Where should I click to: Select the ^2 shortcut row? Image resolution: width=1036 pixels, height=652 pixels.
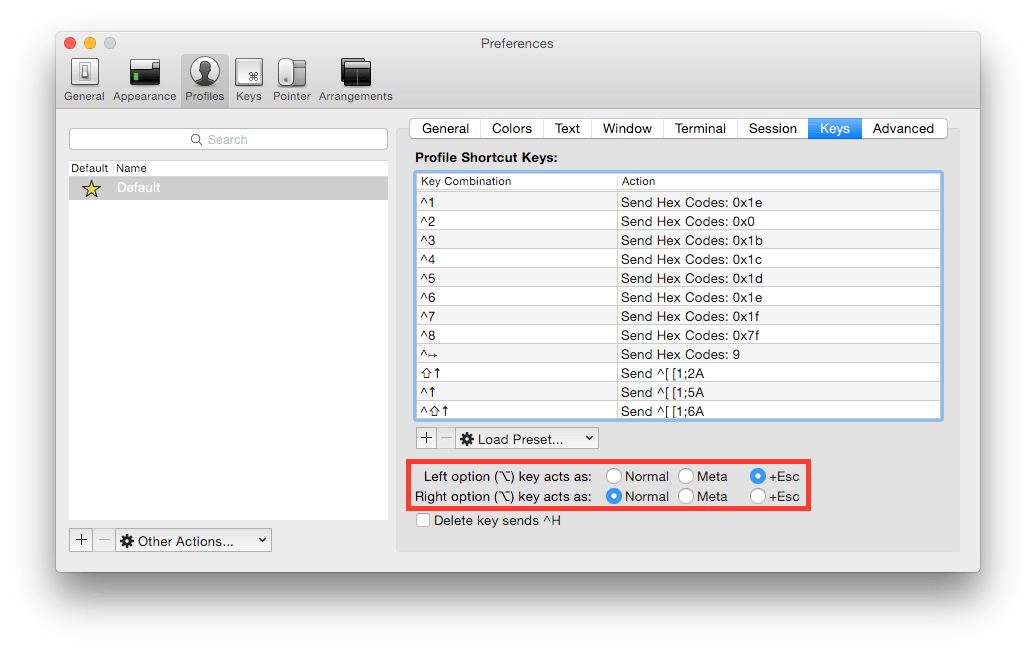coord(679,221)
